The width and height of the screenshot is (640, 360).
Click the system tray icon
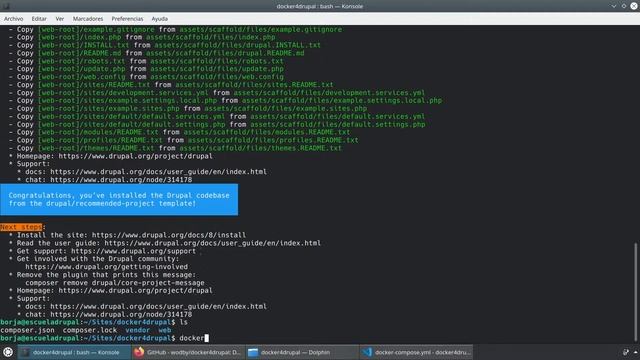625,352
